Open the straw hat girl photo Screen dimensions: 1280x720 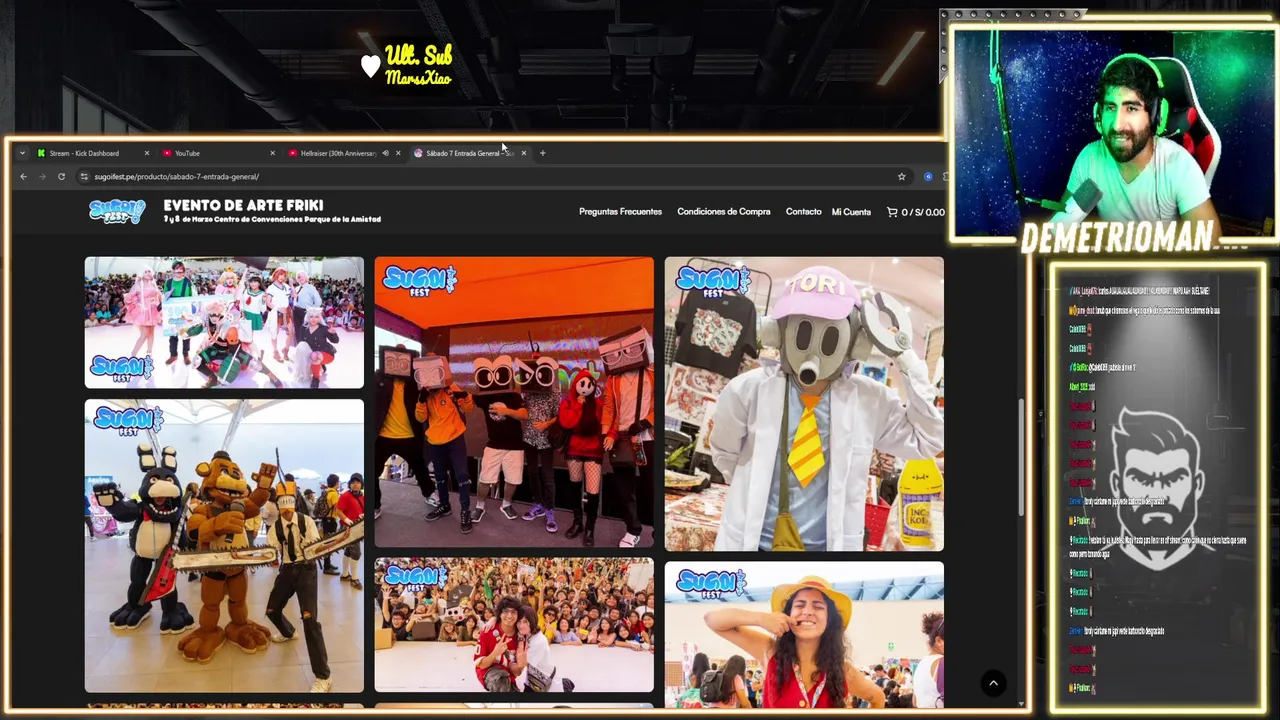pyautogui.click(x=804, y=635)
